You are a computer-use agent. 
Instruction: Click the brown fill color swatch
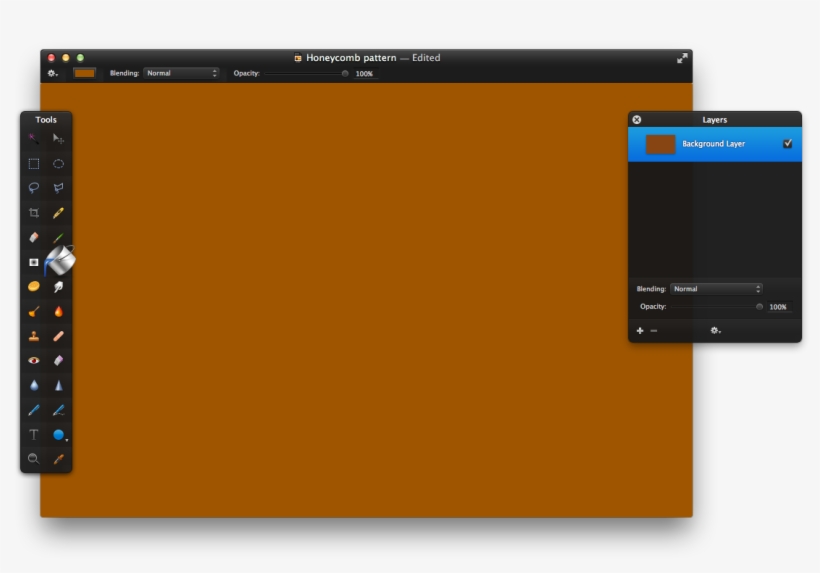(x=85, y=73)
